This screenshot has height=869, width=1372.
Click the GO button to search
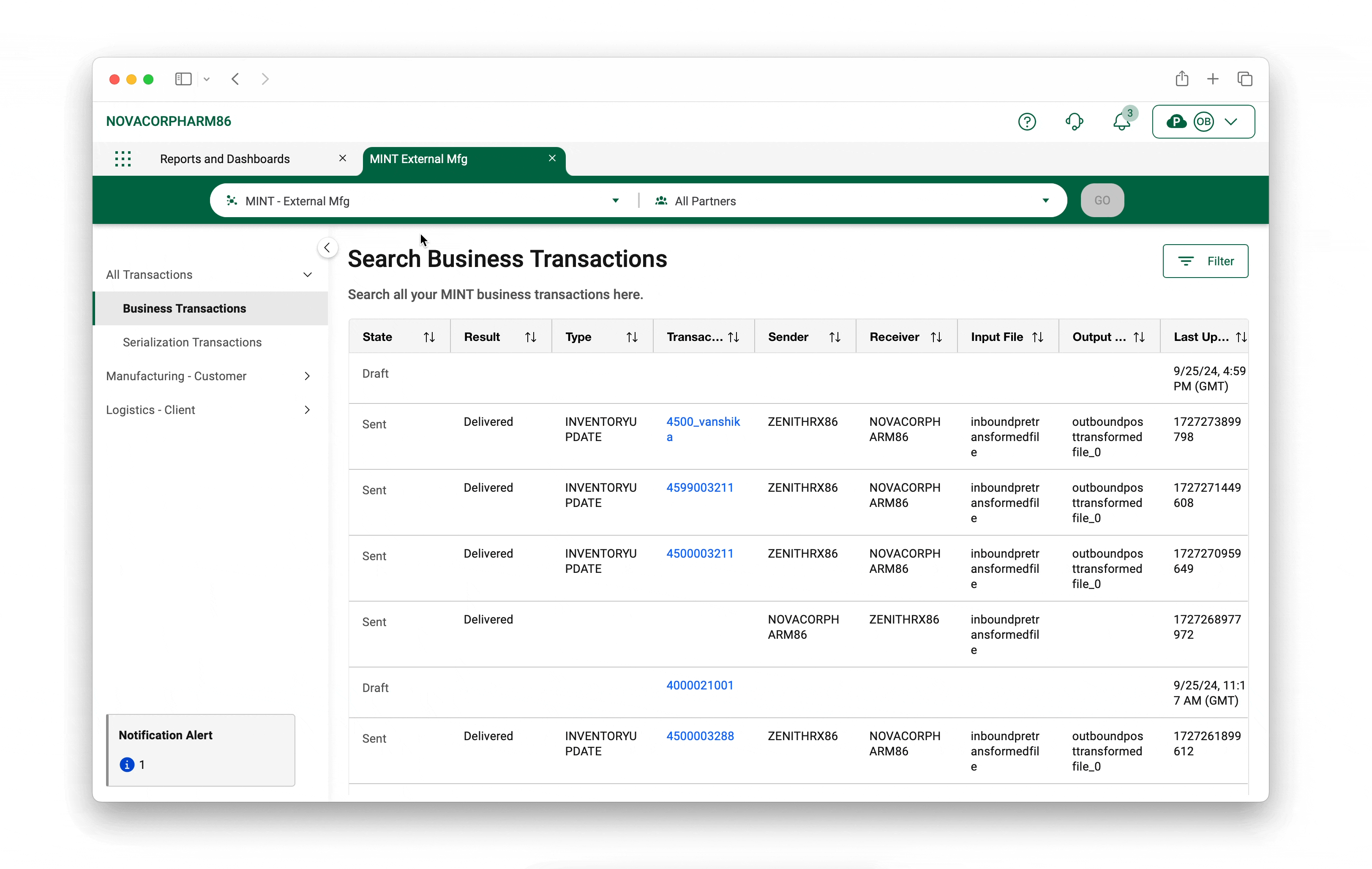coord(1101,200)
